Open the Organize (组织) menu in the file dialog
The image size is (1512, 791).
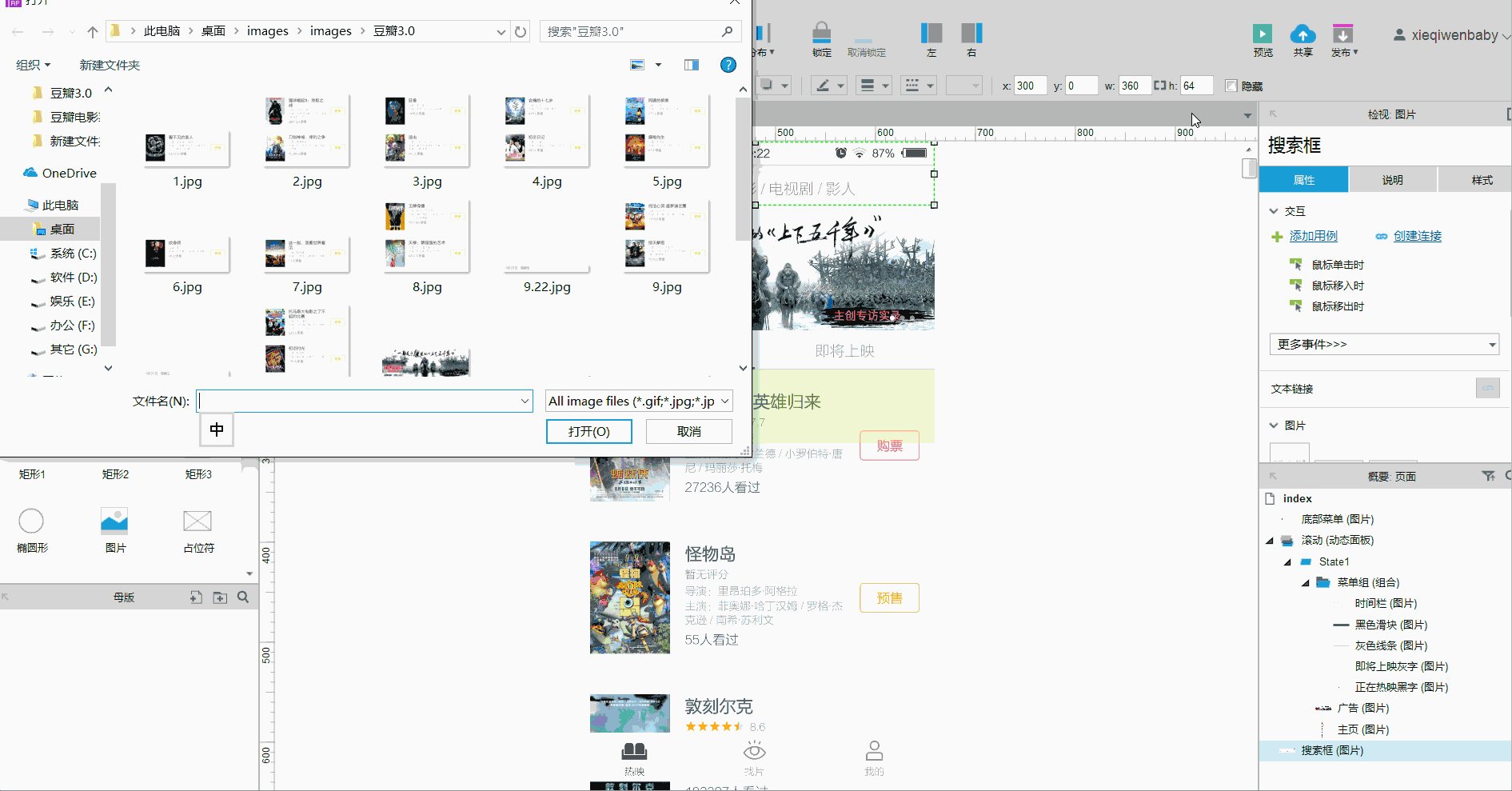34,65
